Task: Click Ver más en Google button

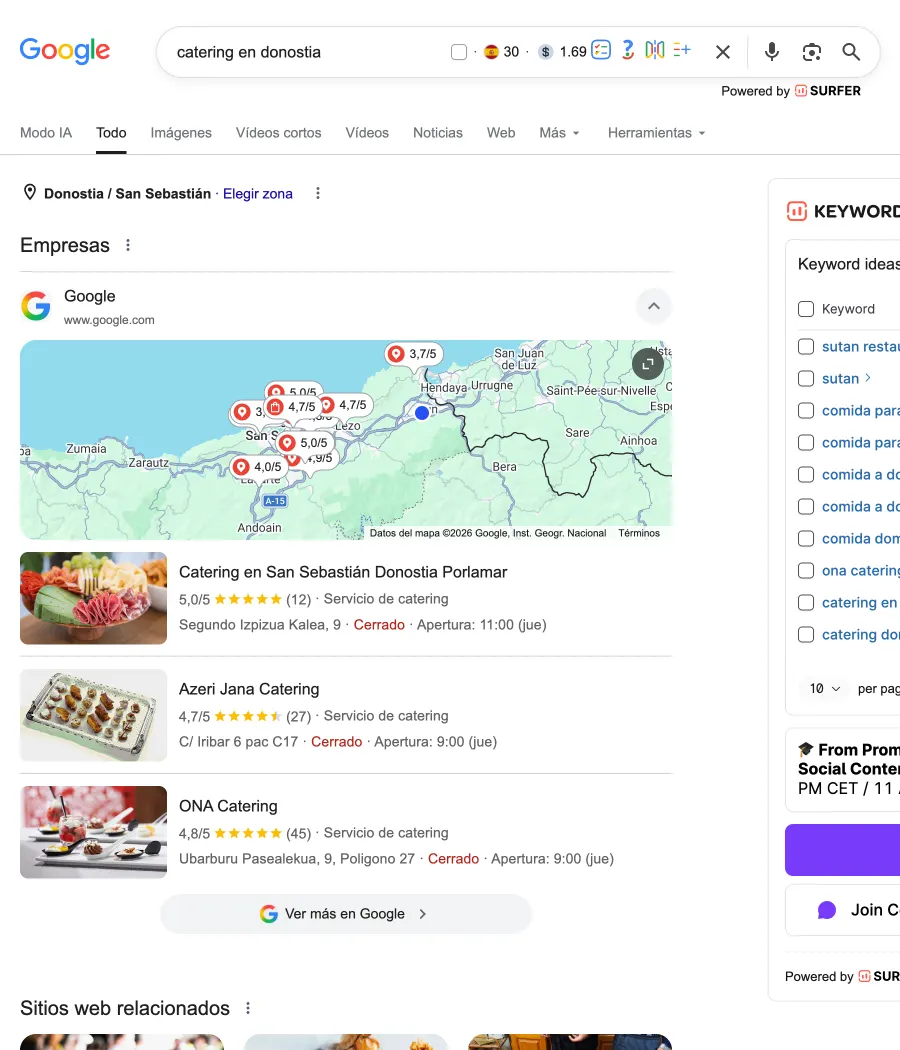Action: click(x=346, y=914)
